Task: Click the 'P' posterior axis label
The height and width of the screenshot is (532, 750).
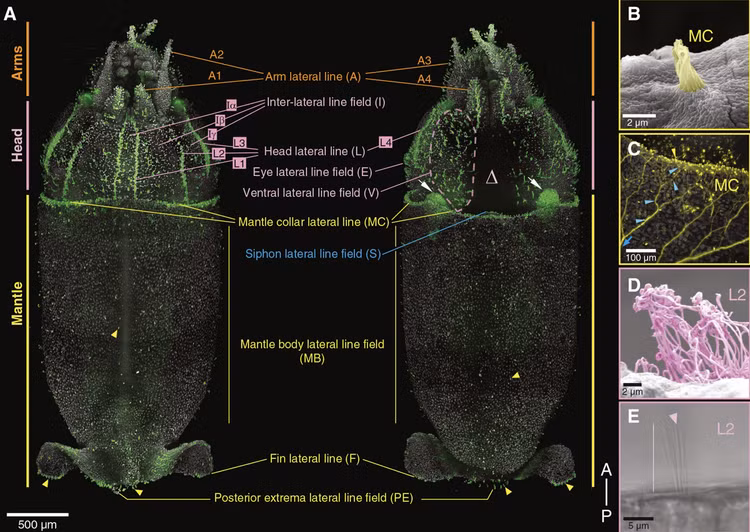Action: click(x=606, y=516)
